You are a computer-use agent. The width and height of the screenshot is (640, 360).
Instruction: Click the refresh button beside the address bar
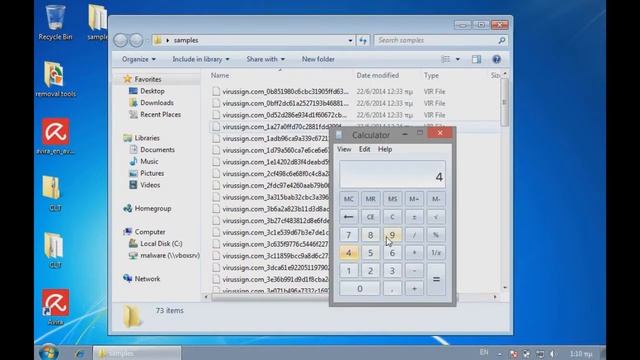362,40
